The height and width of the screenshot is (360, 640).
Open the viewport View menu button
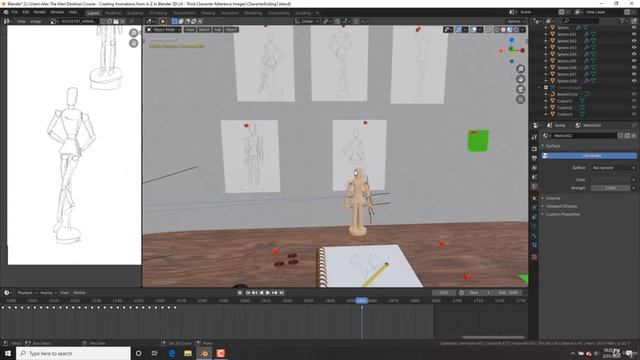[x=189, y=30]
